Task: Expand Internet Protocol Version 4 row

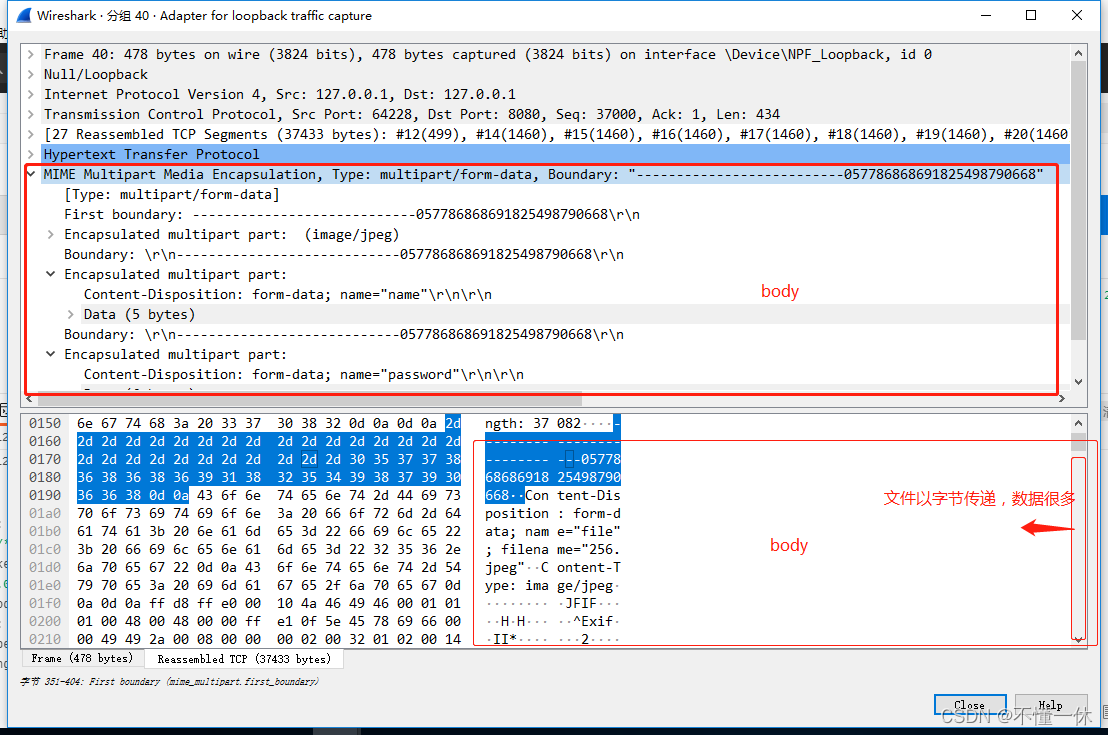Action: click(x=30, y=94)
